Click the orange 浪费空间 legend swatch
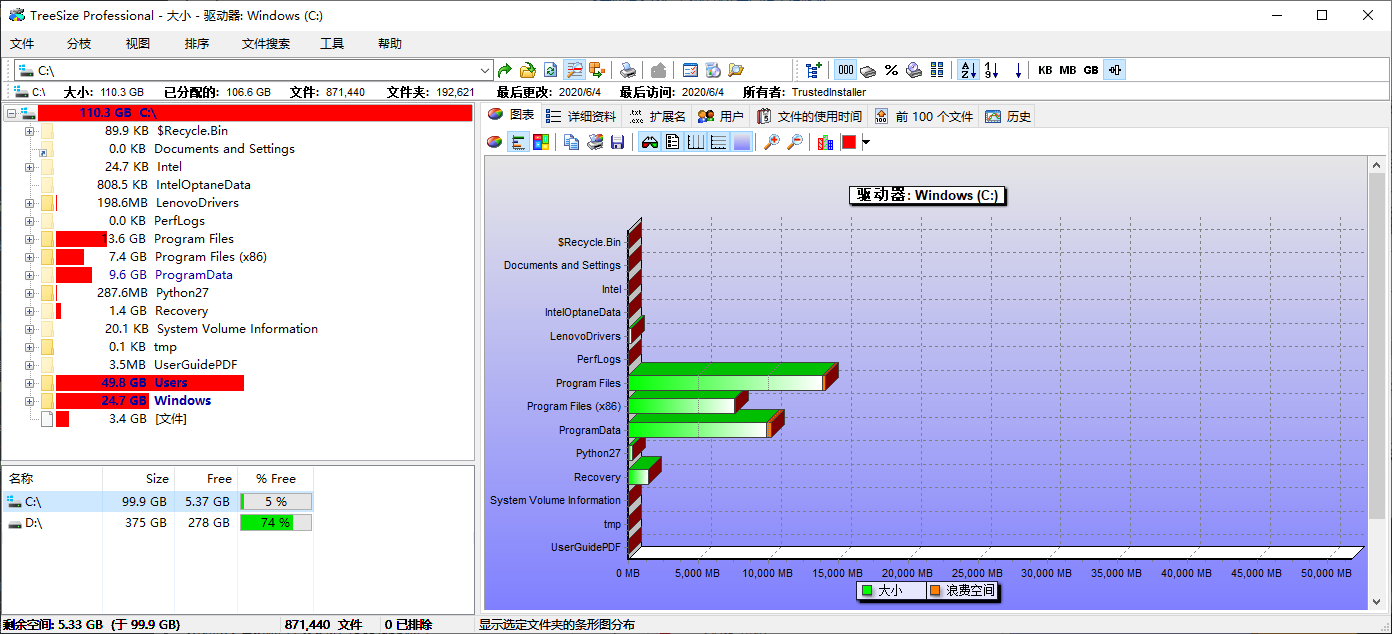Viewport: 1392px width, 634px height. (935, 591)
